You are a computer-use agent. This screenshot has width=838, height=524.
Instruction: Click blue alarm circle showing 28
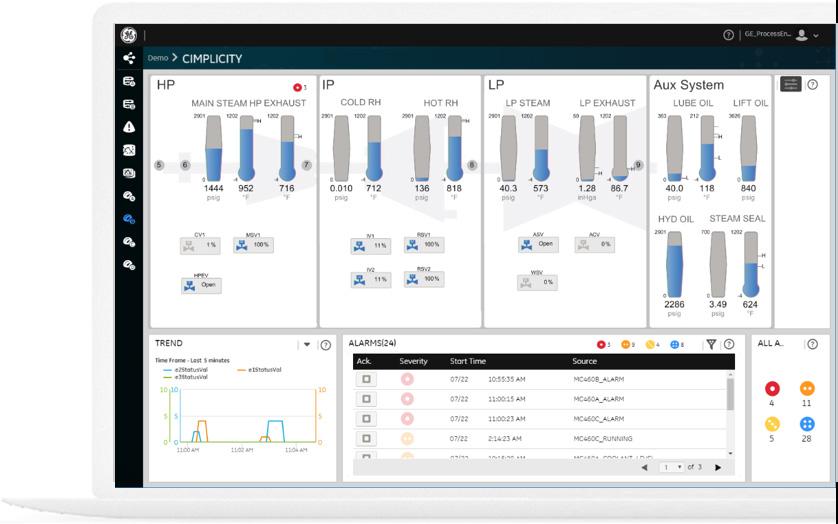coord(806,425)
